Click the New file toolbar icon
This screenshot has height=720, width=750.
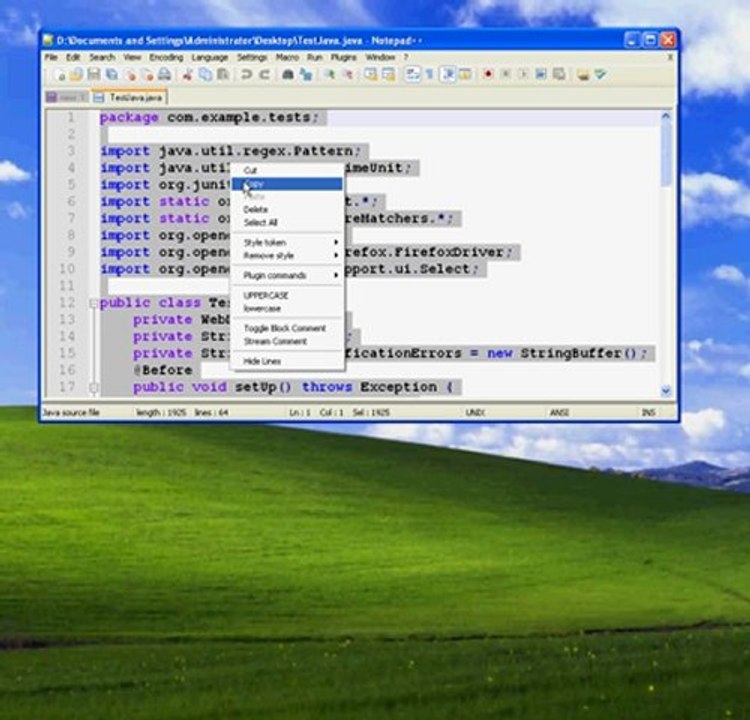tap(59, 75)
